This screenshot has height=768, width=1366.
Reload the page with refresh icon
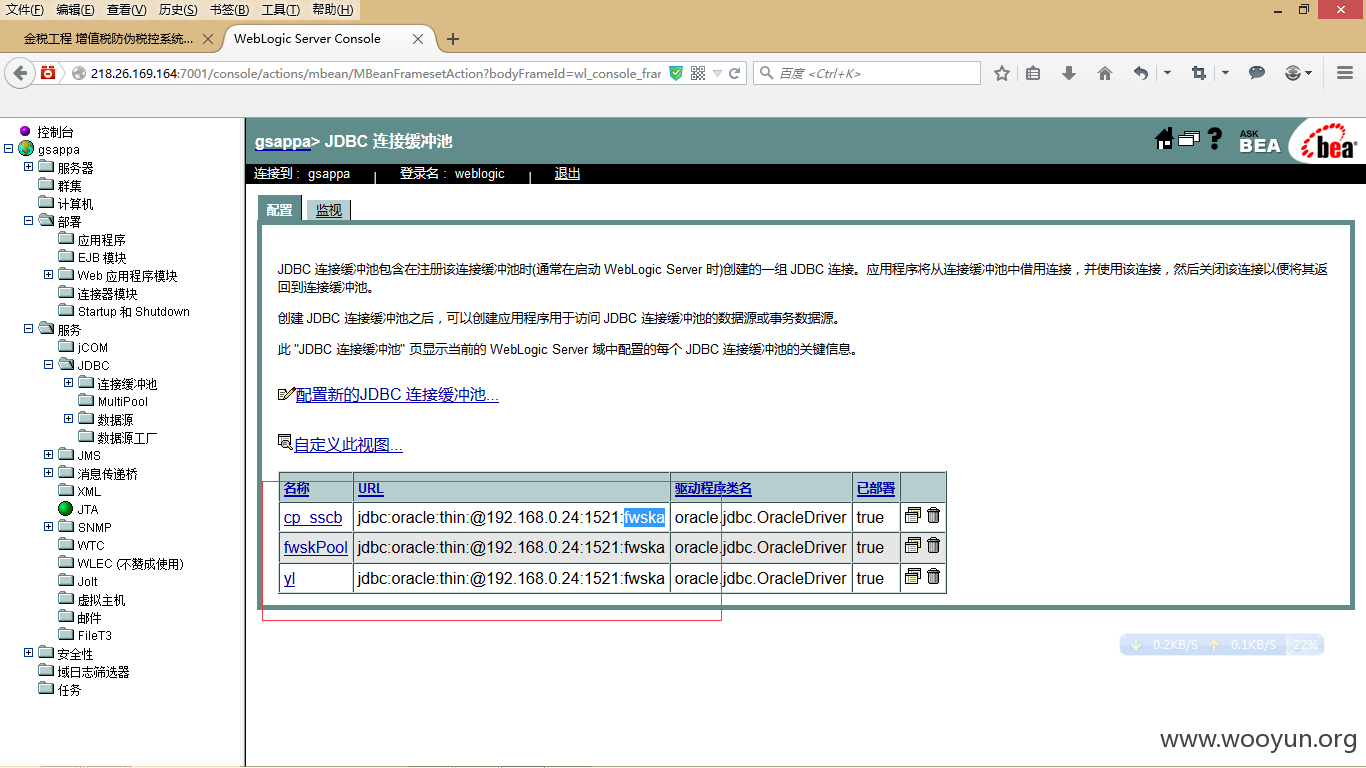[734, 73]
